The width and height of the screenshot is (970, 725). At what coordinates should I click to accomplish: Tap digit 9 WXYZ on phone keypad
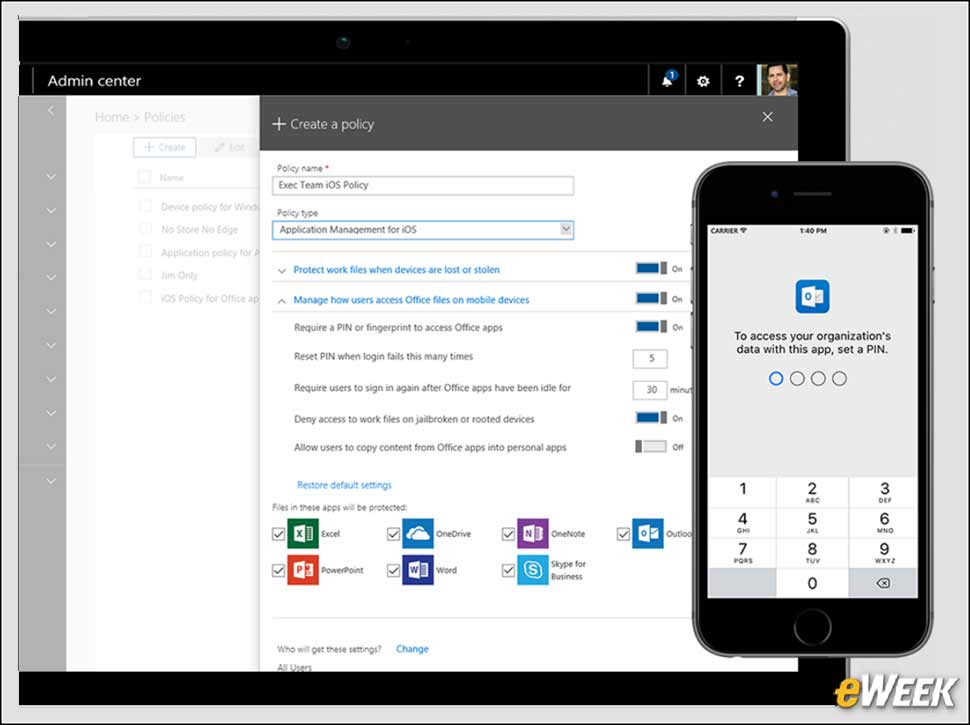(x=884, y=552)
